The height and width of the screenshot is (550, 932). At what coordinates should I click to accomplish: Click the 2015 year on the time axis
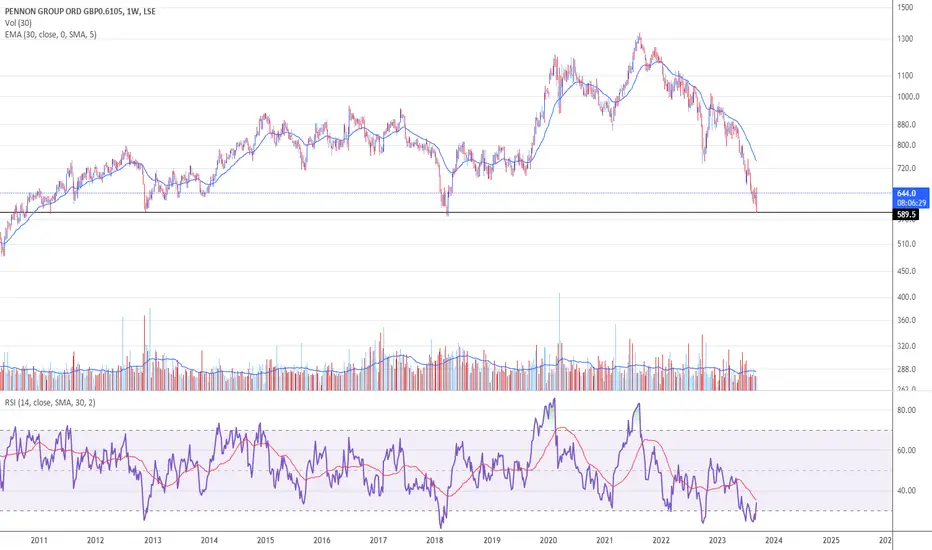coord(266,540)
